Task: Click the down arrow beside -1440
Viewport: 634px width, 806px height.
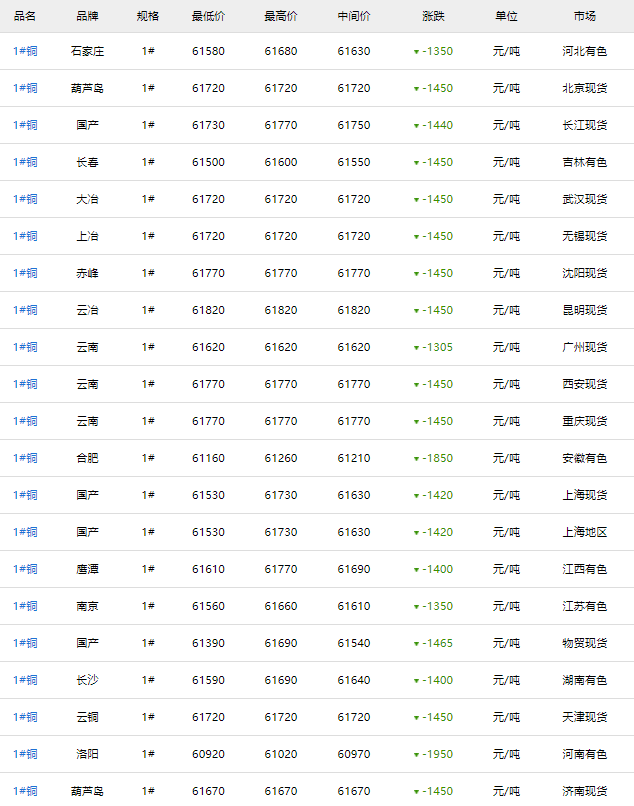Action: 416,126
